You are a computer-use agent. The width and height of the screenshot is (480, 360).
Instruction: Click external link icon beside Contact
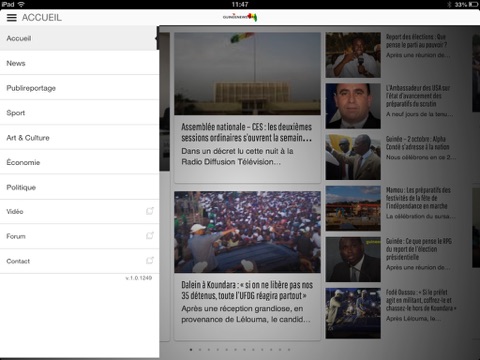[150, 260]
